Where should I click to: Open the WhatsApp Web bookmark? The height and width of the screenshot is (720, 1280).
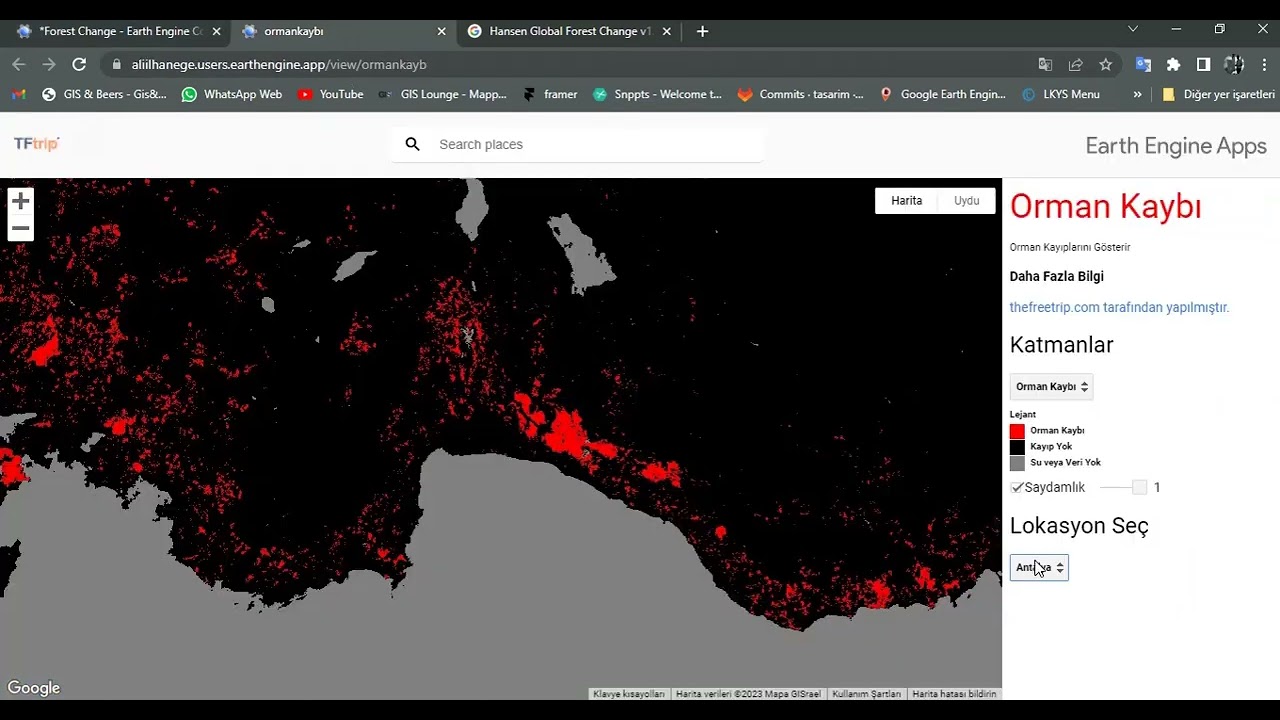pos(232,94)
